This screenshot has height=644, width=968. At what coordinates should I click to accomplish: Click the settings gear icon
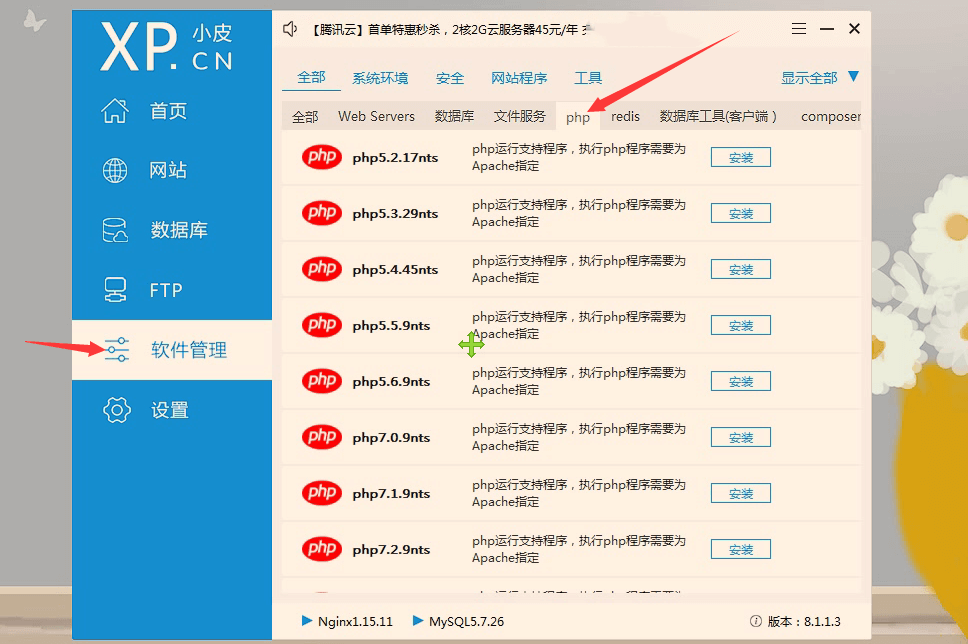tap(117, 409)
